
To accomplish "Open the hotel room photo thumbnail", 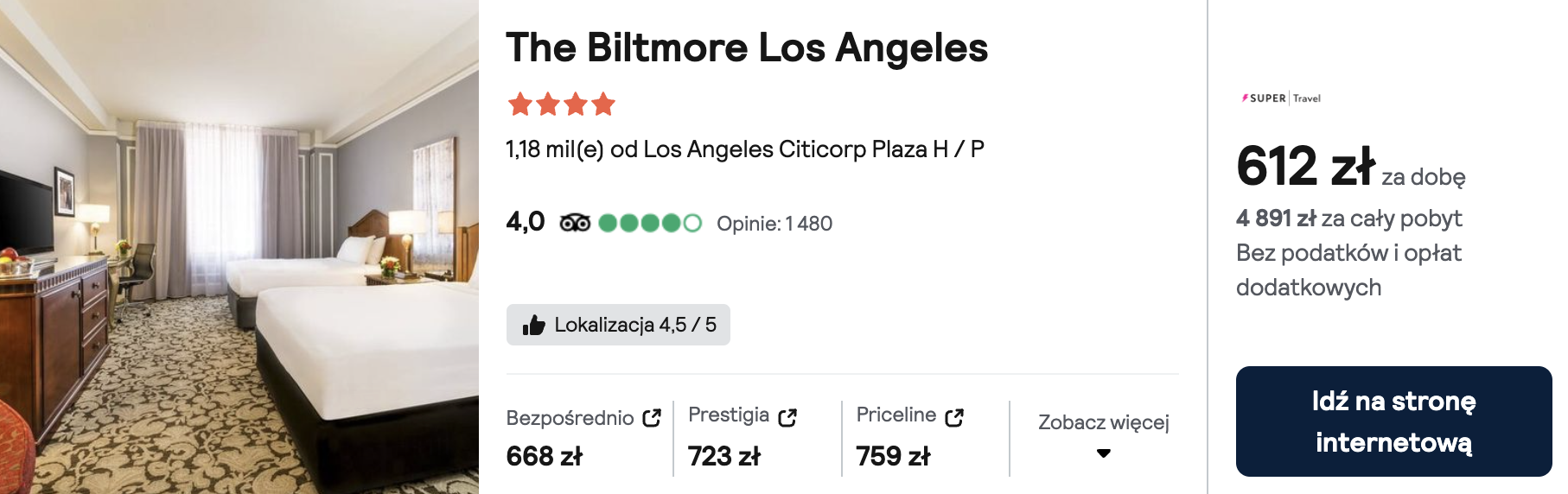I will click(239, 247).
